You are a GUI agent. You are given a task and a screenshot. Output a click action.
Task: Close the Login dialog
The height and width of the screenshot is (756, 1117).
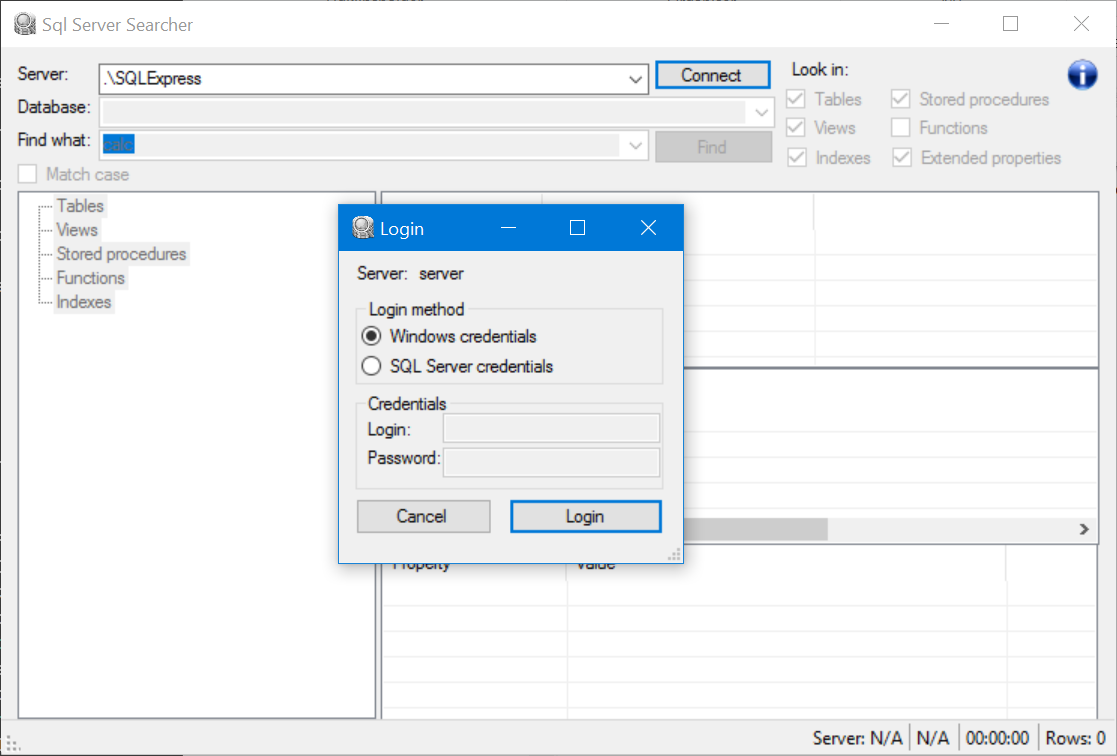[648, 227]
